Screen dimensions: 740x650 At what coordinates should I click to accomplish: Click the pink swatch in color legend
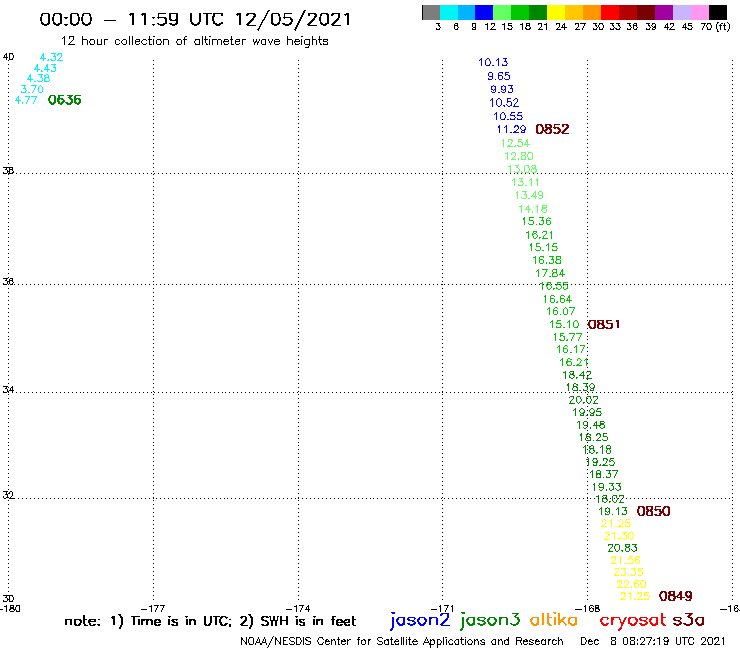pyautogui.click(x=699, y=12)
